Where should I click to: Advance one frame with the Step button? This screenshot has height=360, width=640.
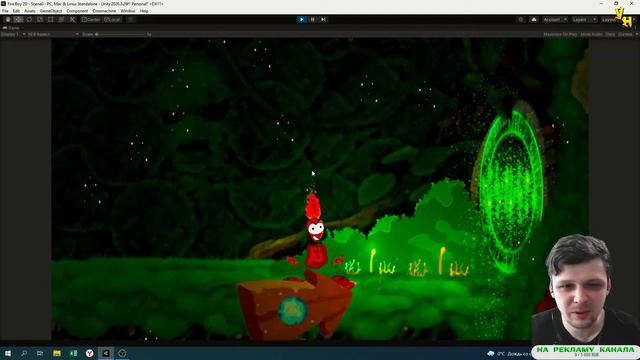point(323,20)
